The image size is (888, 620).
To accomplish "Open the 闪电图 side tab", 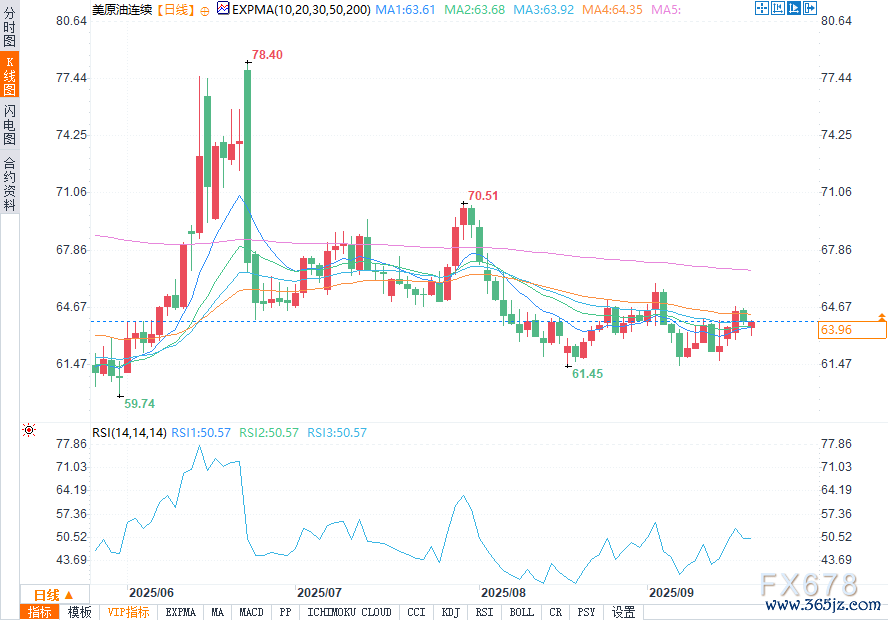I will coord(9,124).
